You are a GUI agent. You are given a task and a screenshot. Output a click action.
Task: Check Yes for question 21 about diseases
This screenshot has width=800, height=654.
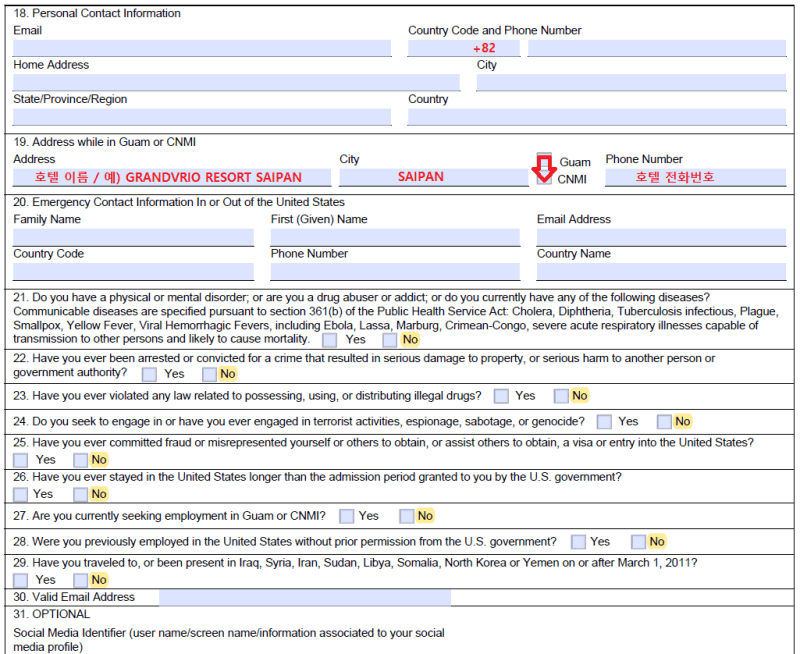click(330, 340)
